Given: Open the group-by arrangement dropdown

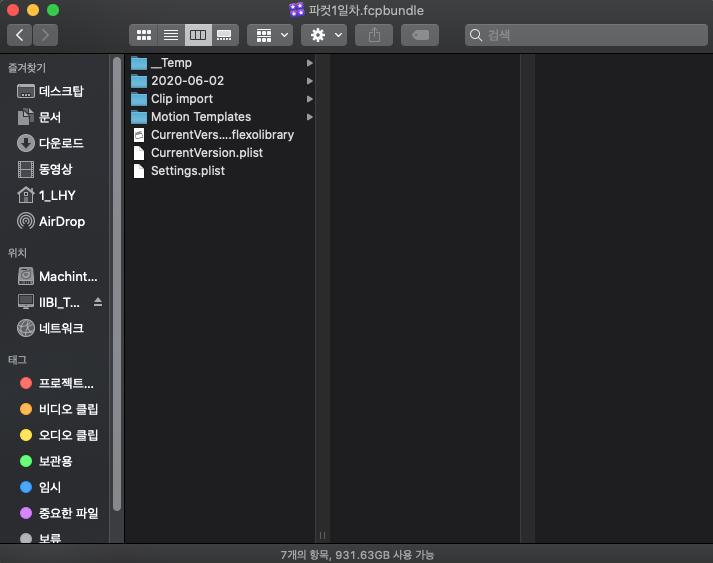Looking at the screenshot, I should click(270, 35).
